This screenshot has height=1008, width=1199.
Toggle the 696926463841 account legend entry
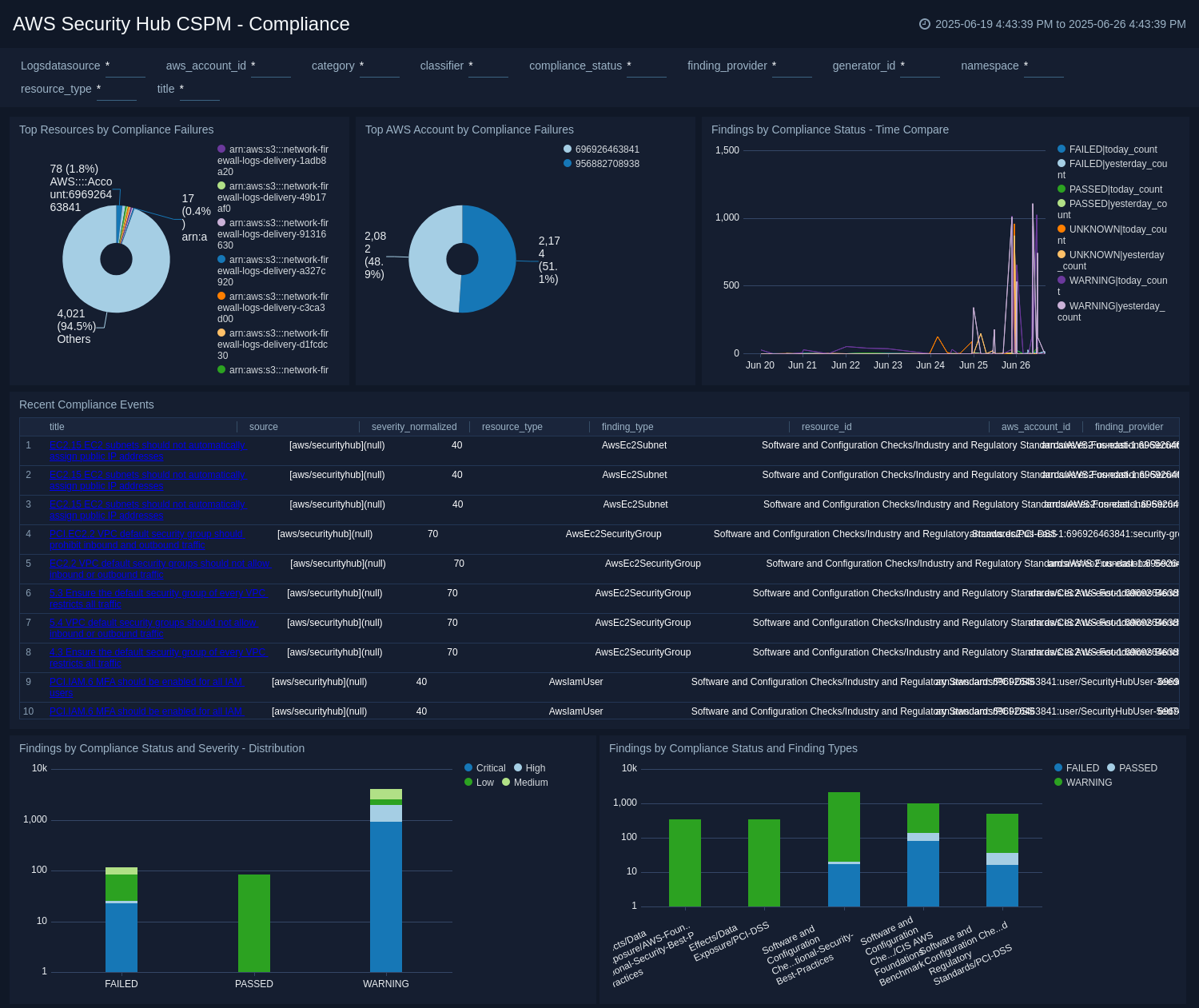pyautogui.click(x=601, y=149)
